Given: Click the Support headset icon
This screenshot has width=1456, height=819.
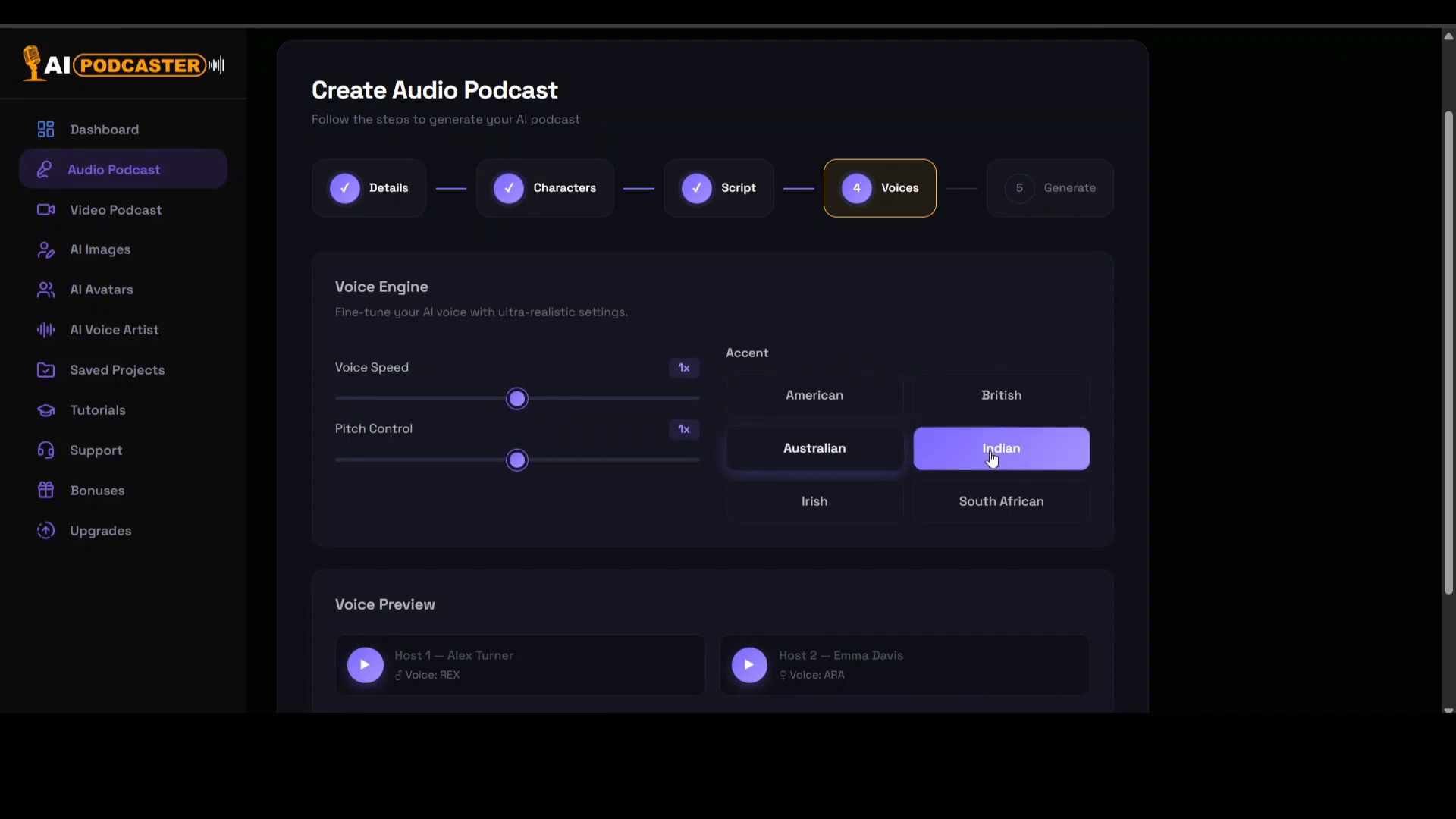Looking at the screenshot, I should pos(45,450).
